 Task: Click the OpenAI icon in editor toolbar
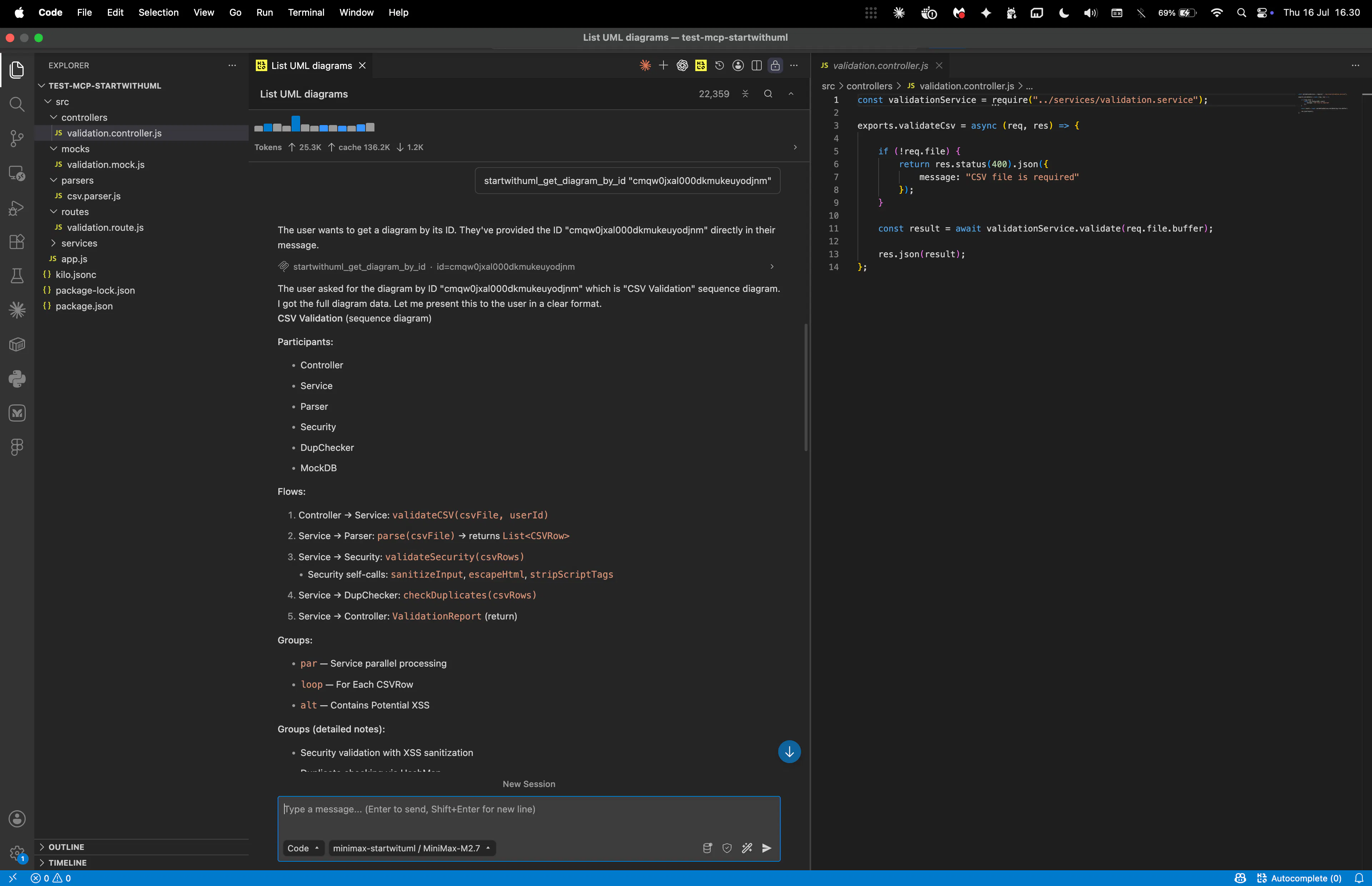tap(682, 66)
